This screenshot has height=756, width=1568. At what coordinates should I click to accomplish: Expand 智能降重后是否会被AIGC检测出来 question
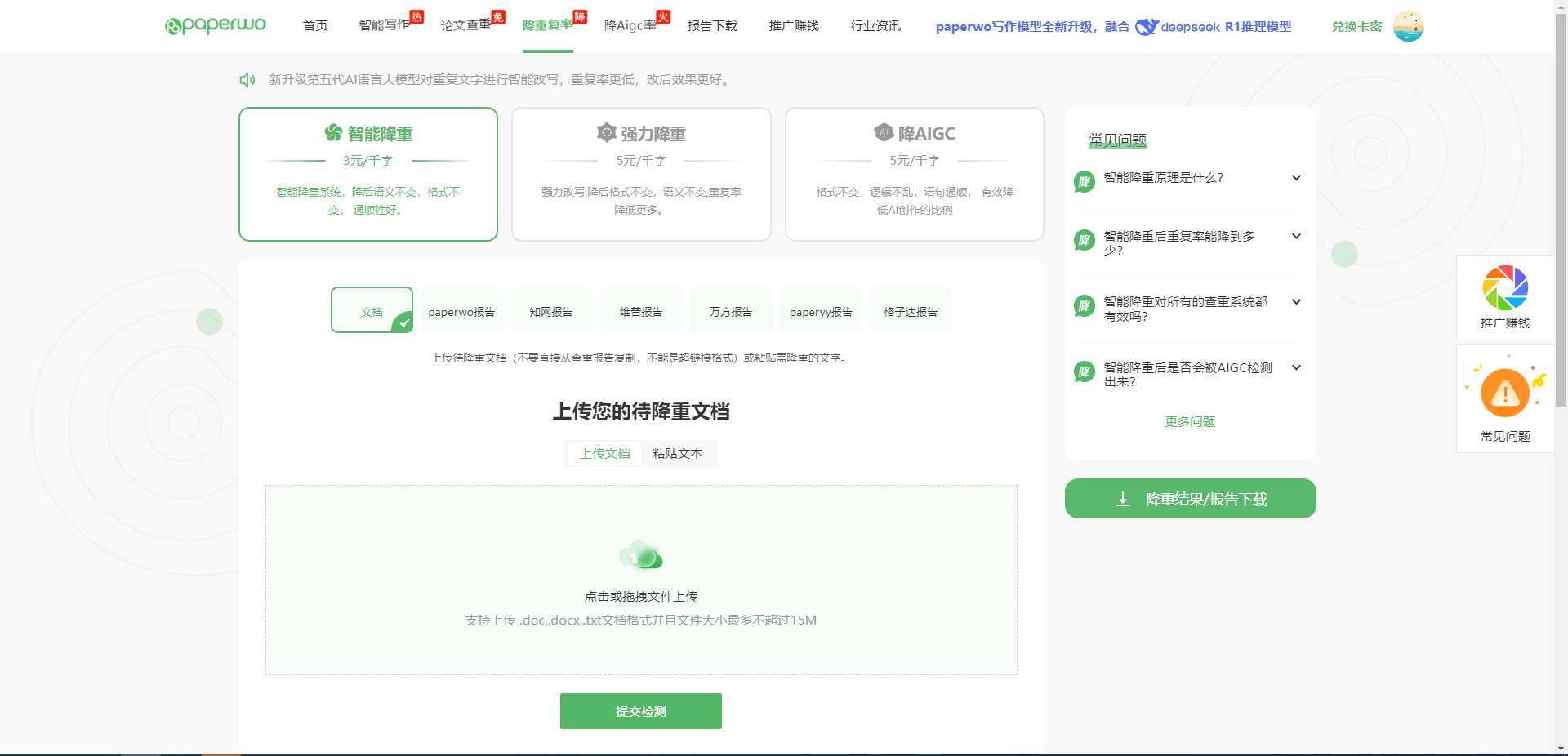(x=1296, y=368)
